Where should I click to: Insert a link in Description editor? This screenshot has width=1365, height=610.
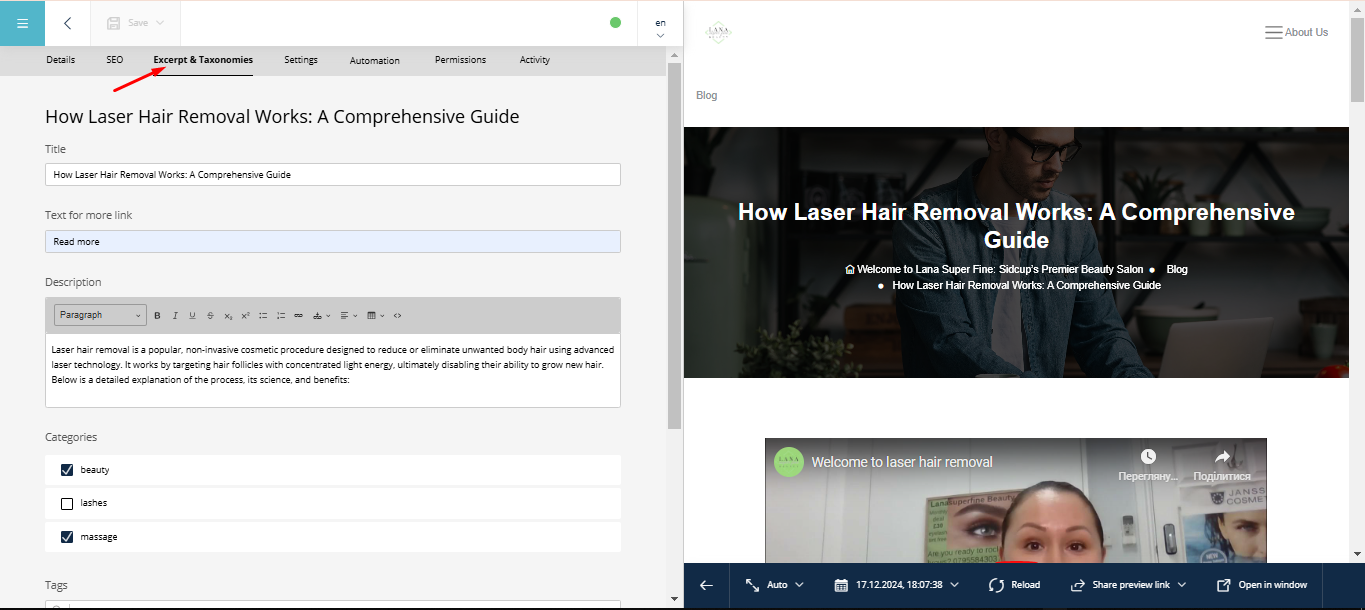[x=298, y=316]
